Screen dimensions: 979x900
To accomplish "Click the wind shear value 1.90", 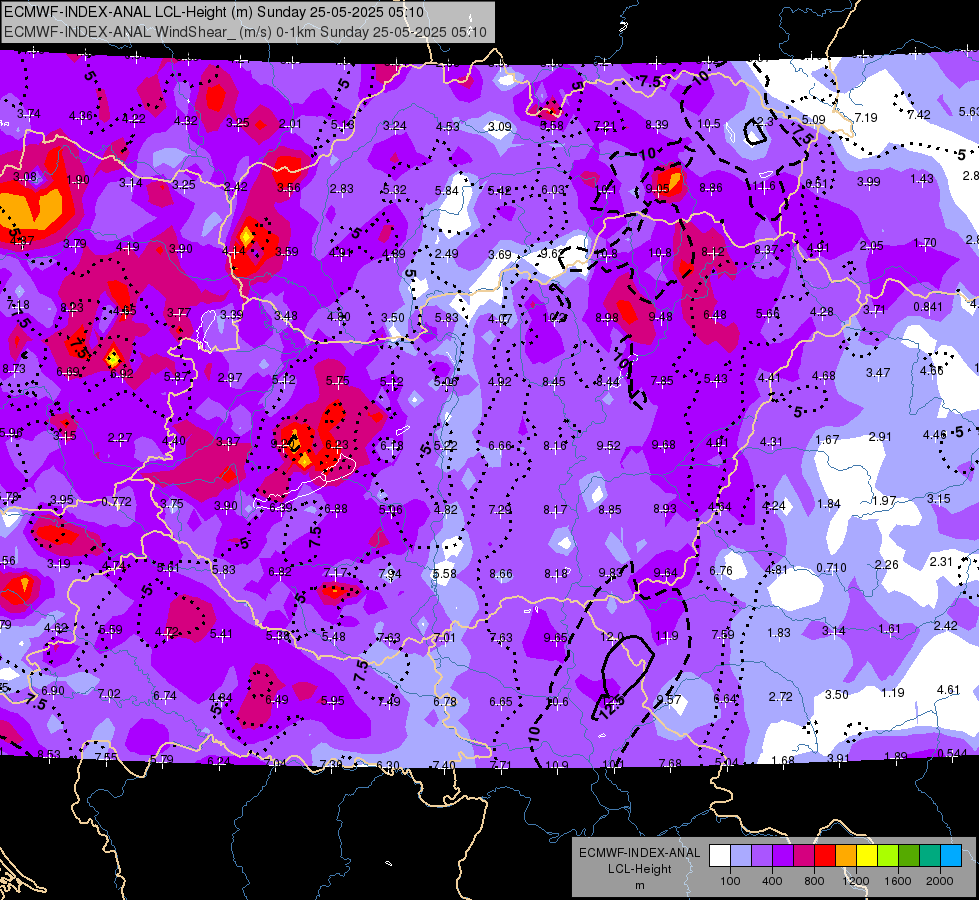I will click(77, 180).
